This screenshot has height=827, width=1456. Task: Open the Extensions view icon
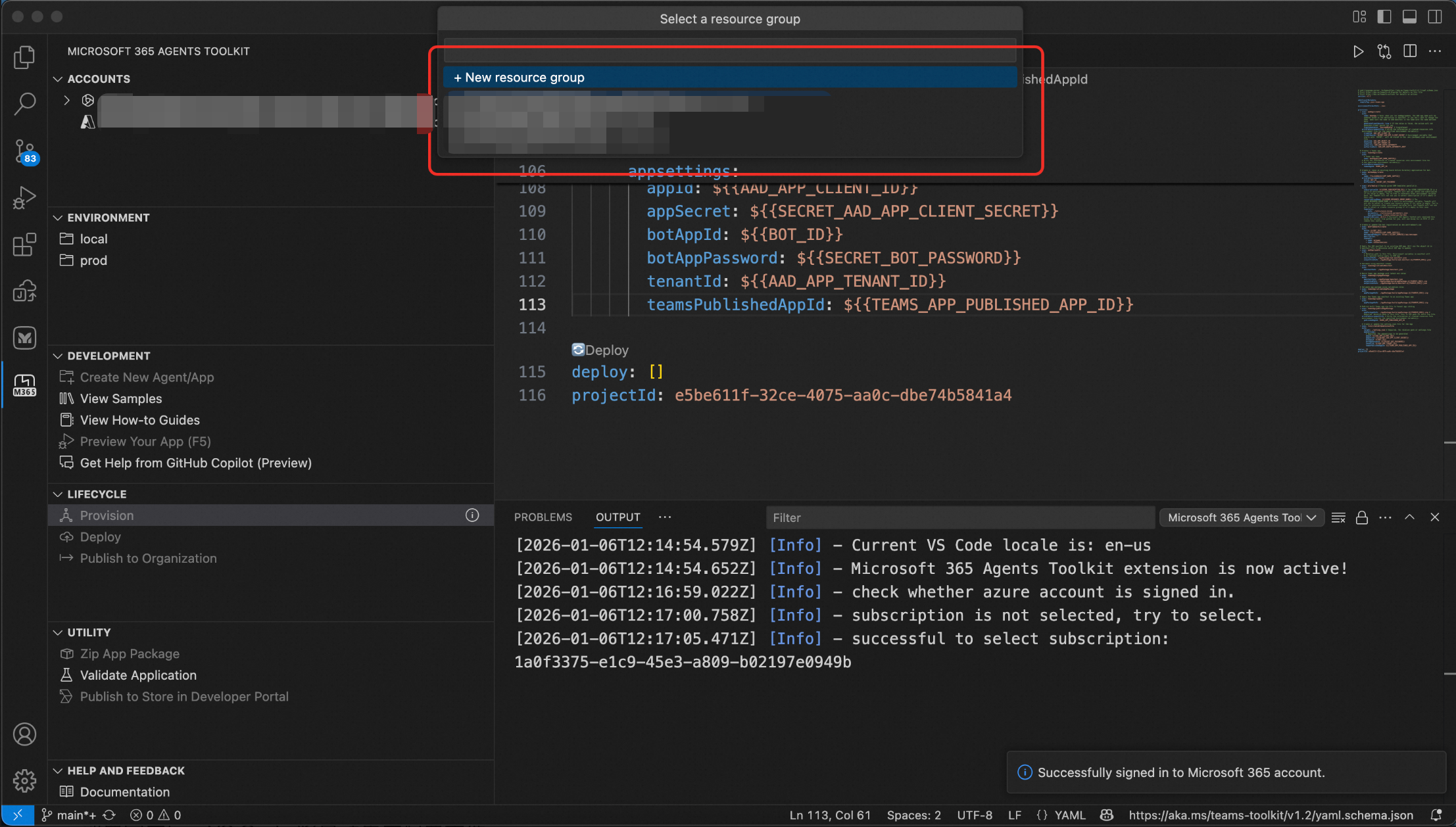click(x=24, y=245)
